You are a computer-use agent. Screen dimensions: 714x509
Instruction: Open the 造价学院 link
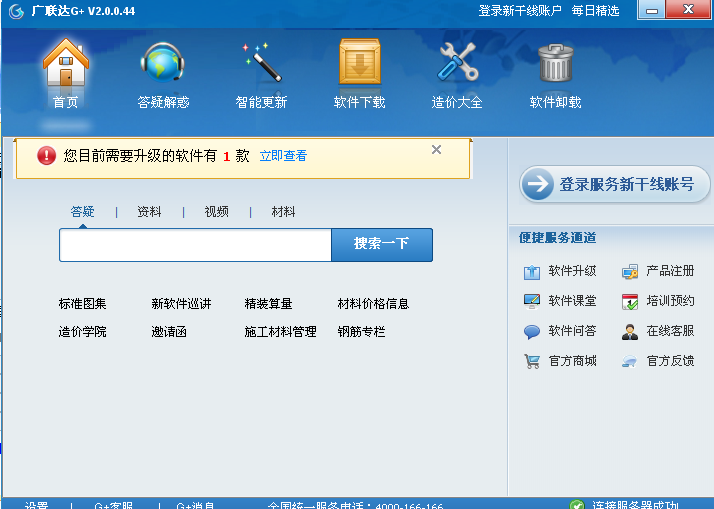82,332
